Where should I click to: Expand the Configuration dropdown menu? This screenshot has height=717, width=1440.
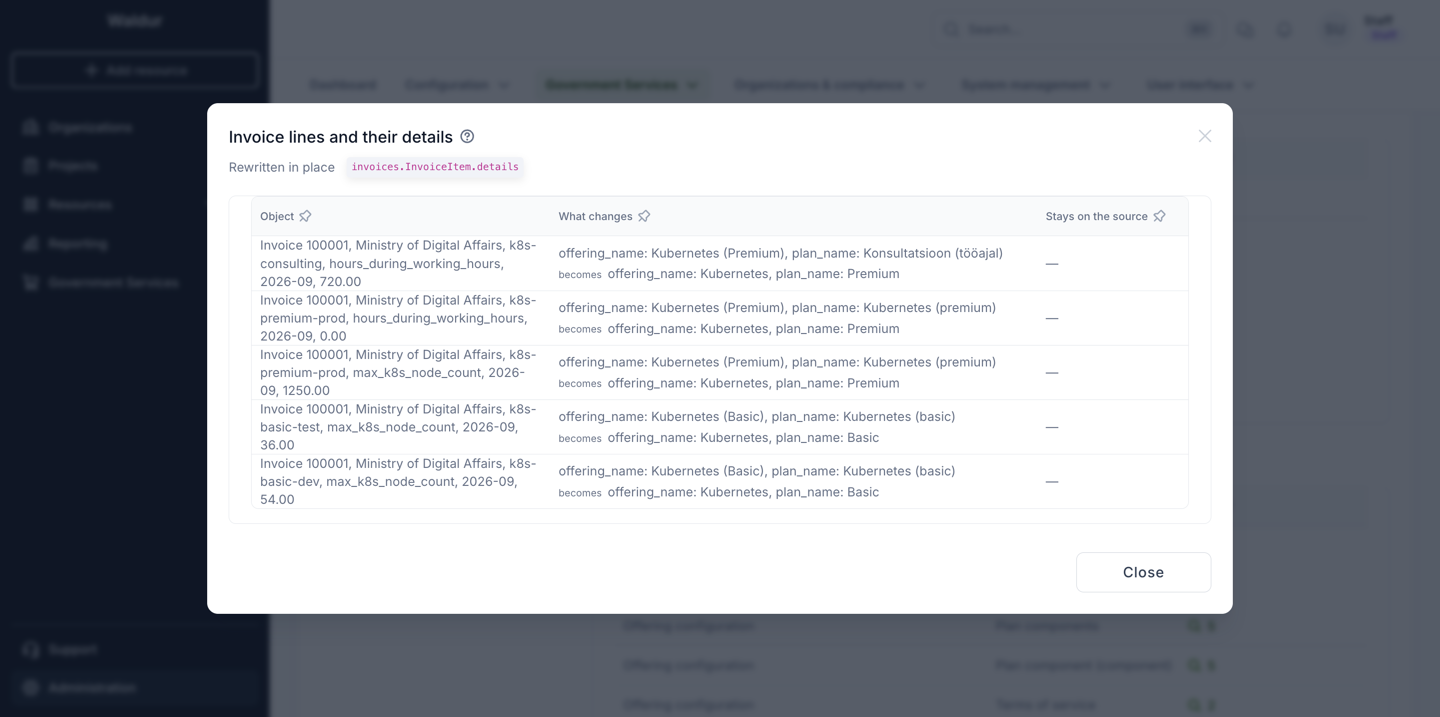coord(457,85)
